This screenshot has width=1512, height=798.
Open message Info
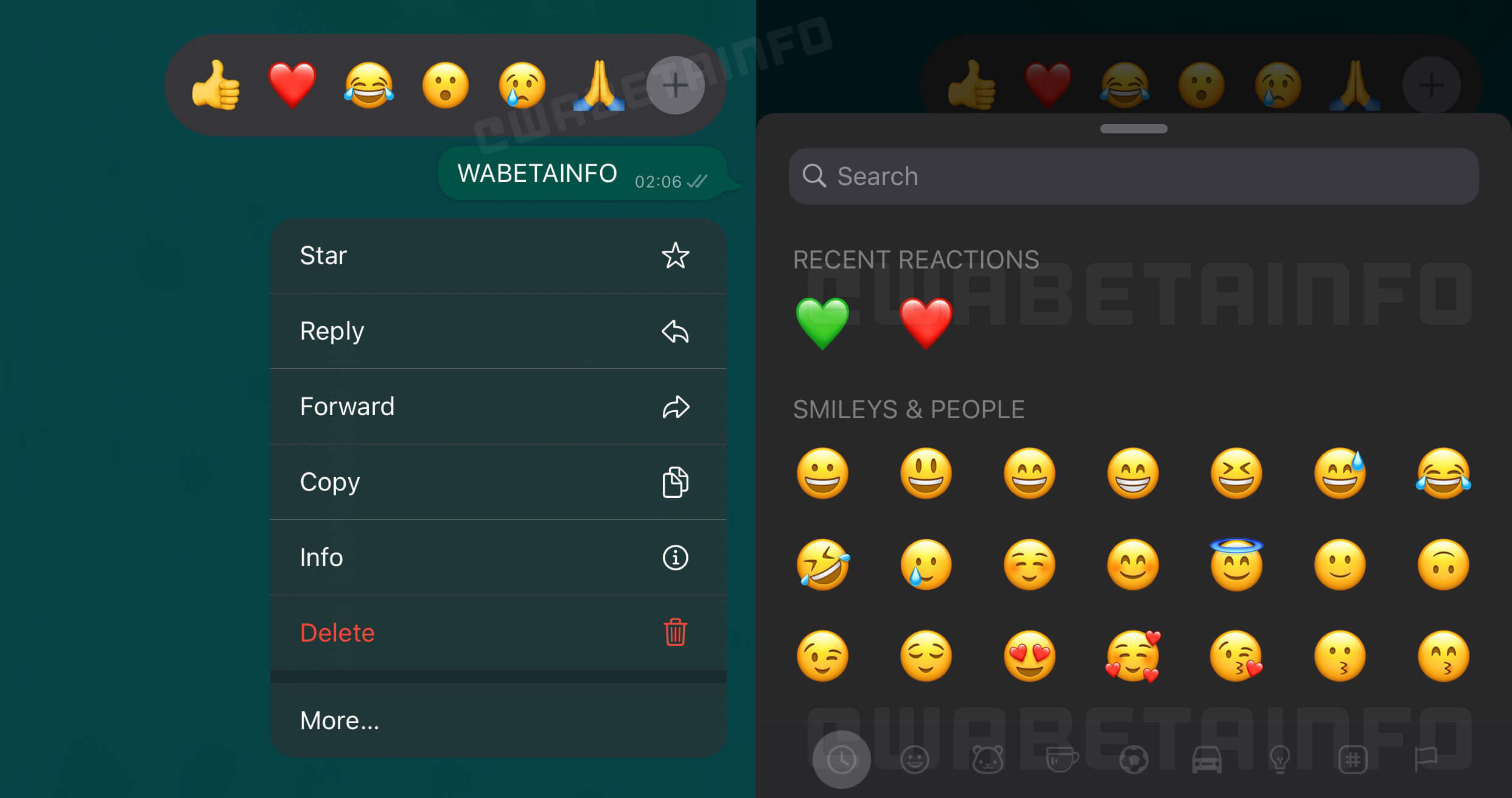[x=498, y=558]
